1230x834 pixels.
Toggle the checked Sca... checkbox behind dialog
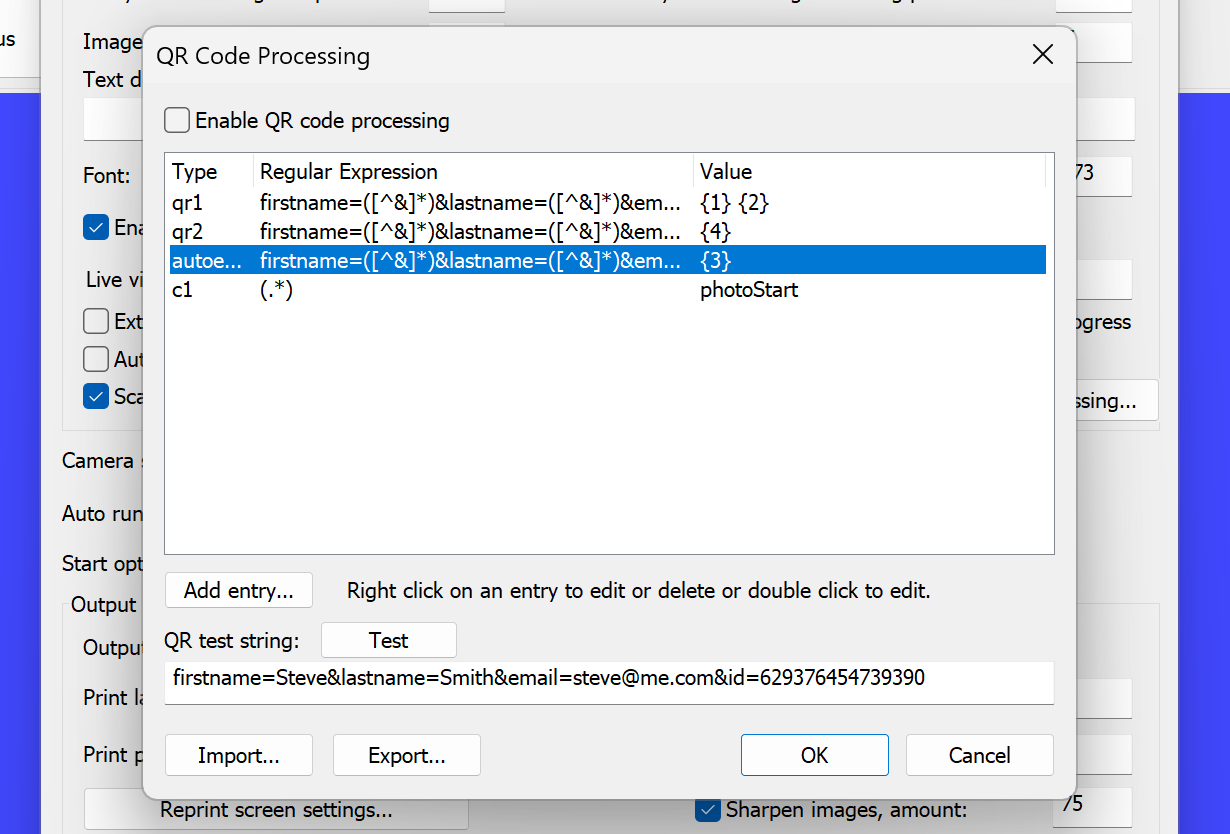pos(96,396)
